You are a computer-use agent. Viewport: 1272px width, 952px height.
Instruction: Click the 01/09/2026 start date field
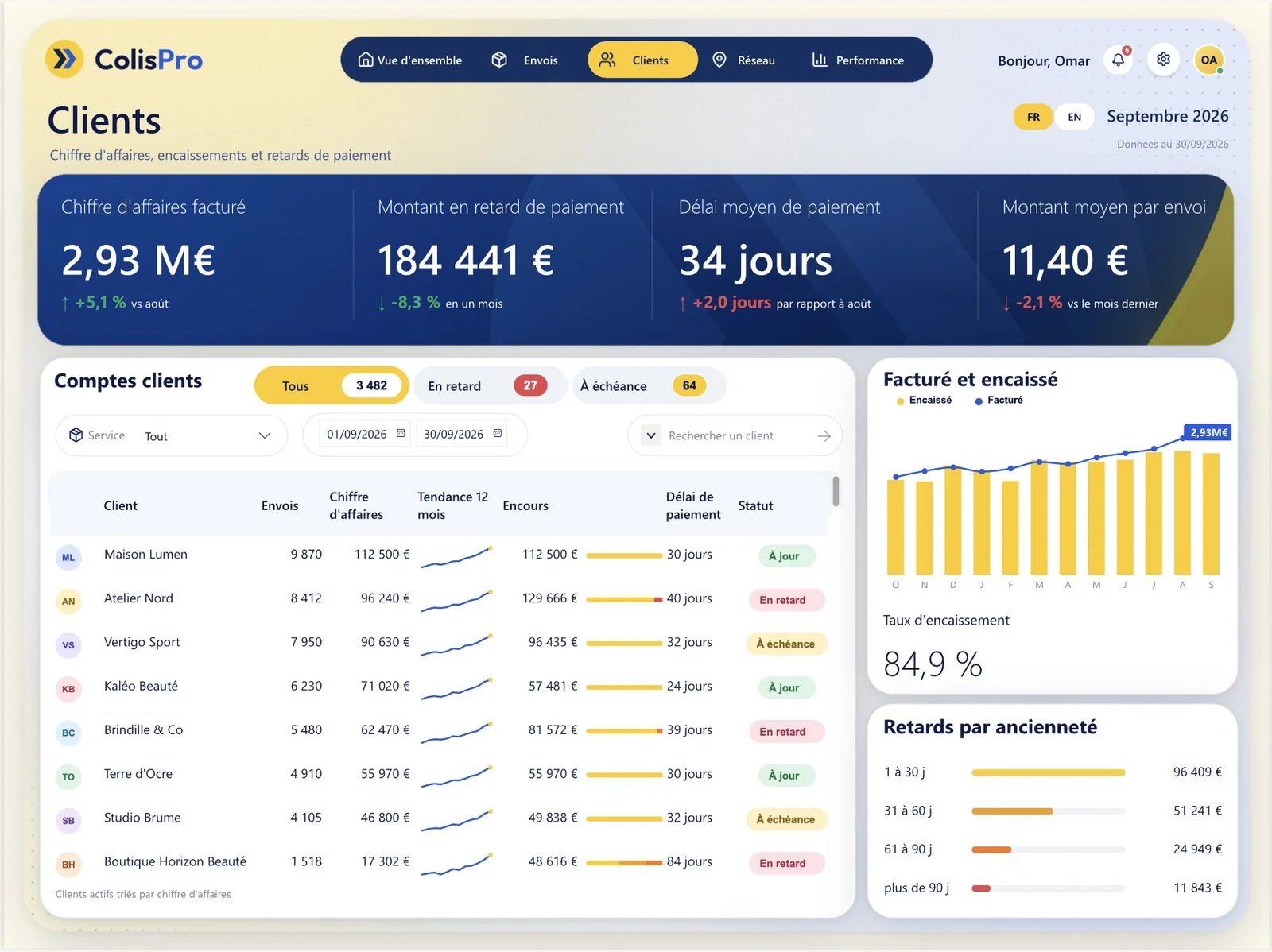[366, 434]
